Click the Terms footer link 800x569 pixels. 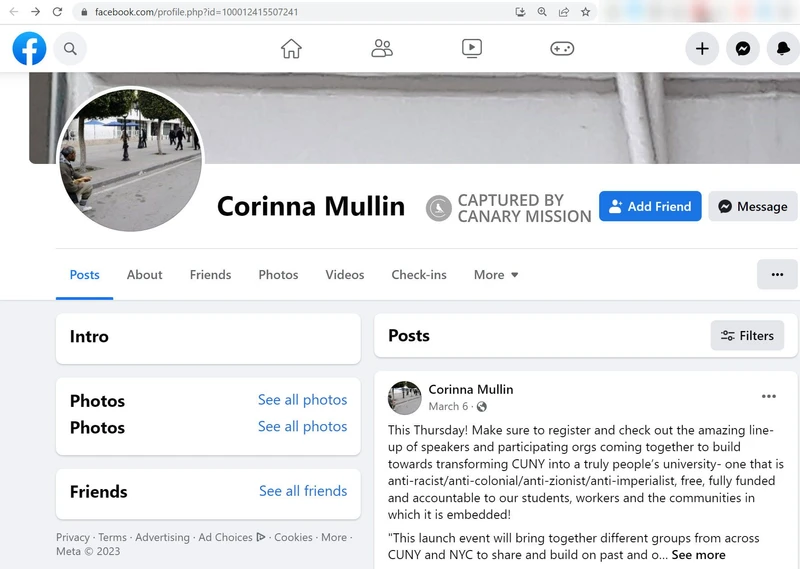click(x=112, y=537)
